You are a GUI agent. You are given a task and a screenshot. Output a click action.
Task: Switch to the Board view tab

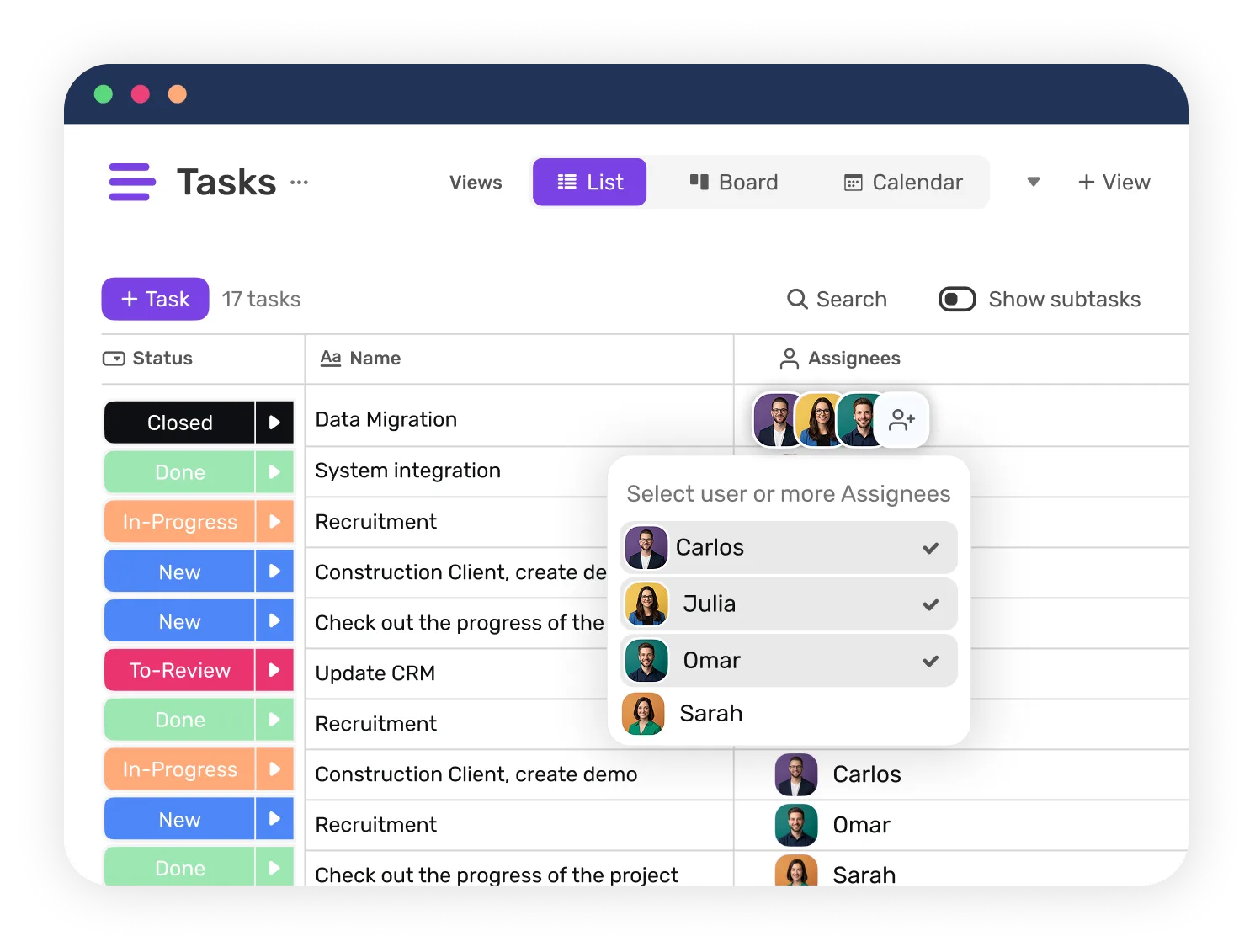(x=733, y=182)
